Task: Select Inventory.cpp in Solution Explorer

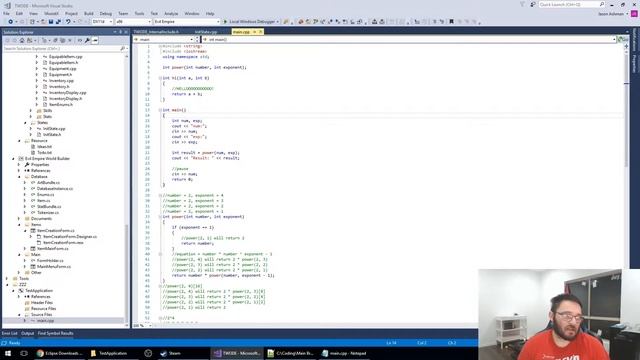Action: (61, 81)
